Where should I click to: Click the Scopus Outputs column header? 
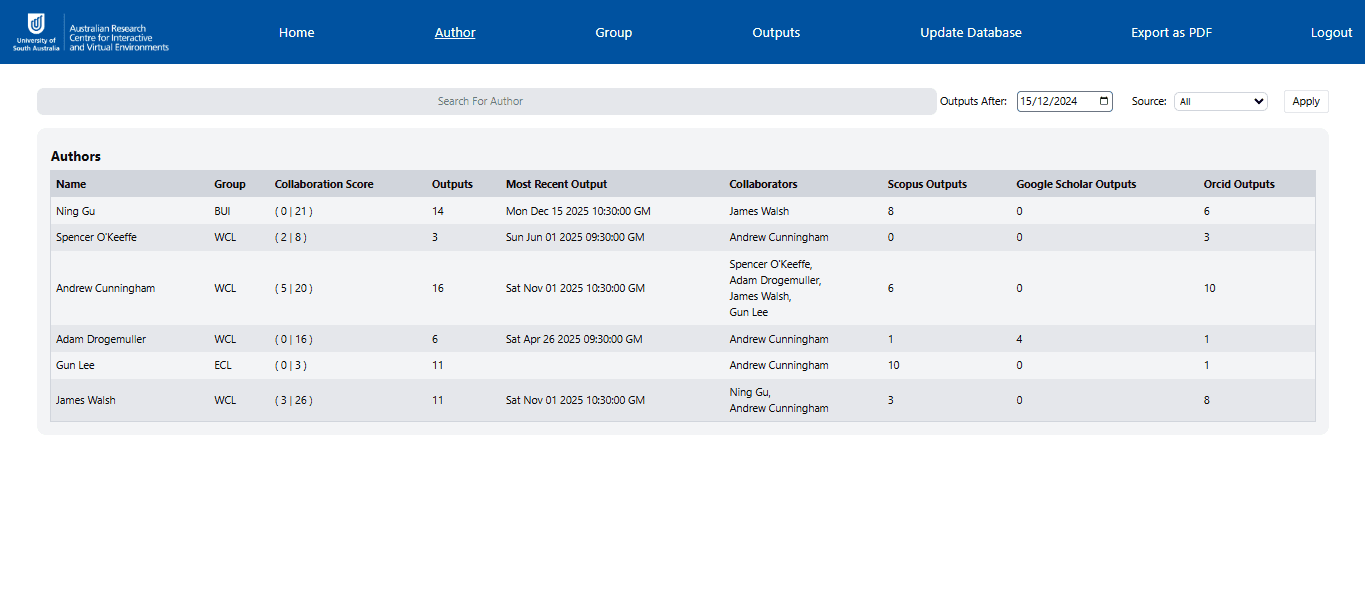pyautogui.click(x=927, y=184)
